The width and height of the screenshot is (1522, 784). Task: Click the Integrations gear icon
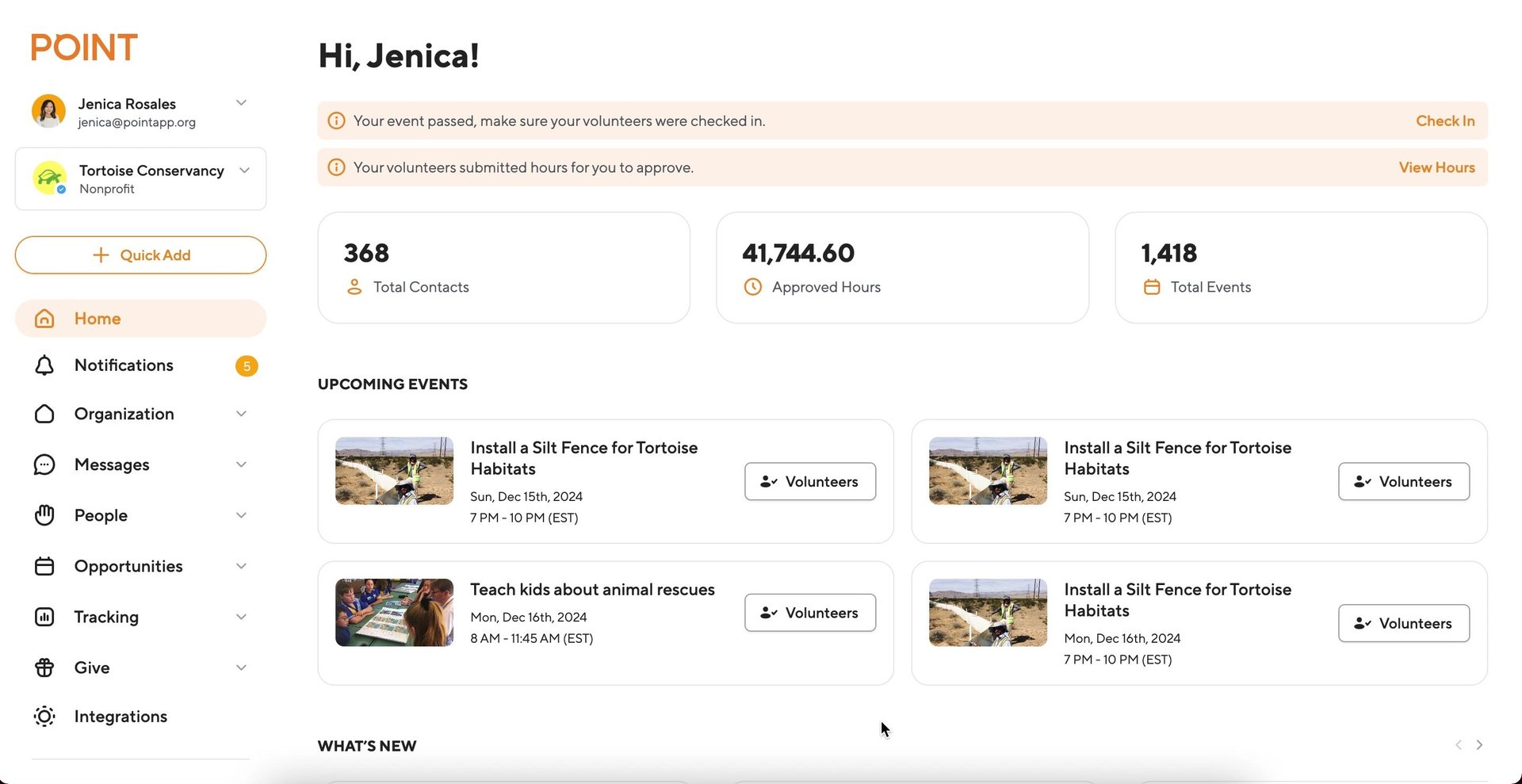(x=44, y=717)
